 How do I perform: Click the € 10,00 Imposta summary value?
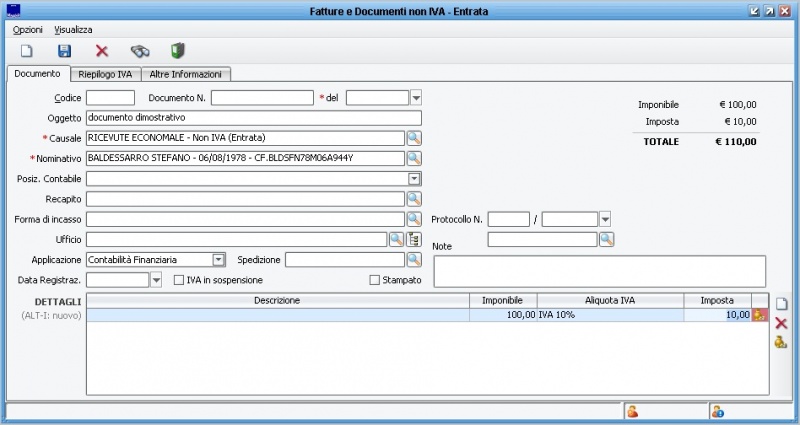tap(740, 121)
